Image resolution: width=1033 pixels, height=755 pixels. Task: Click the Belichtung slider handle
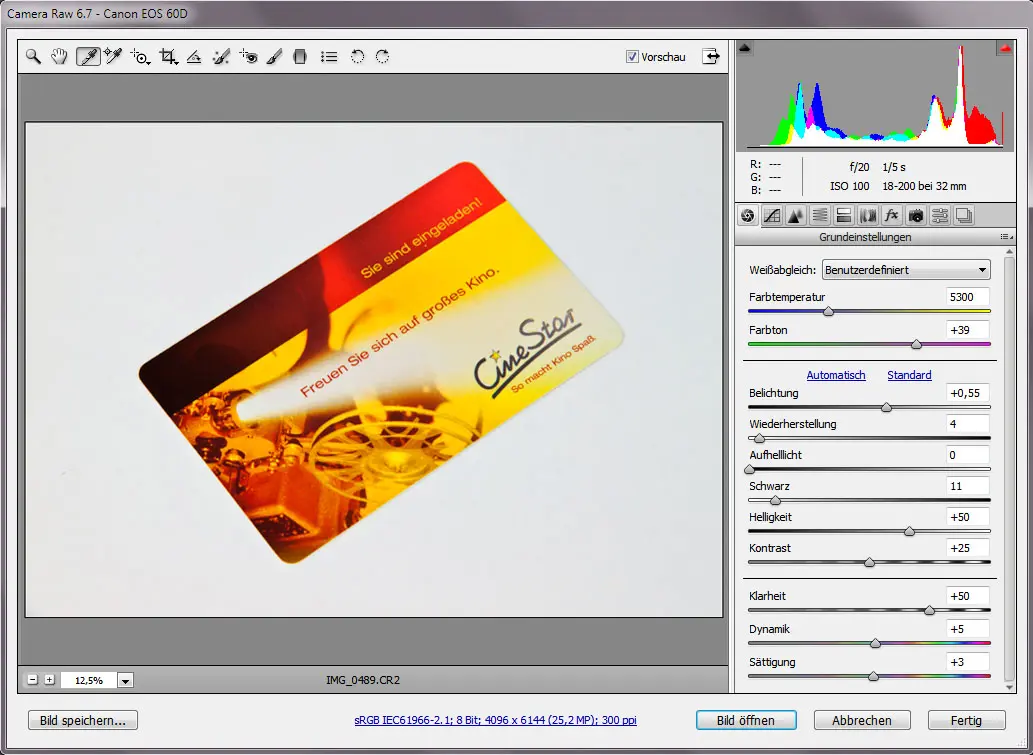886,408
